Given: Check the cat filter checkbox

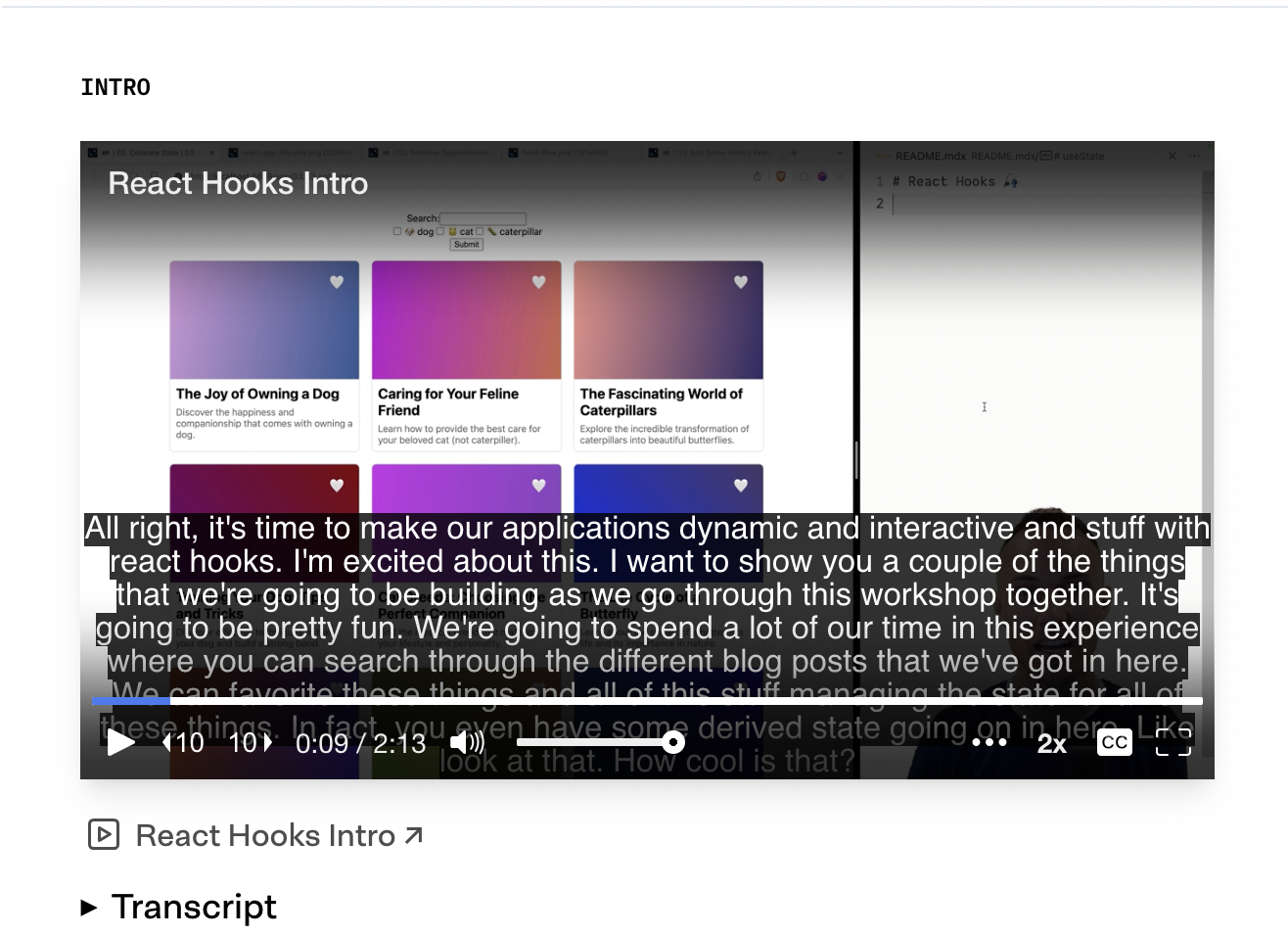Looking at the screenshot, I should tap(440, 232).
